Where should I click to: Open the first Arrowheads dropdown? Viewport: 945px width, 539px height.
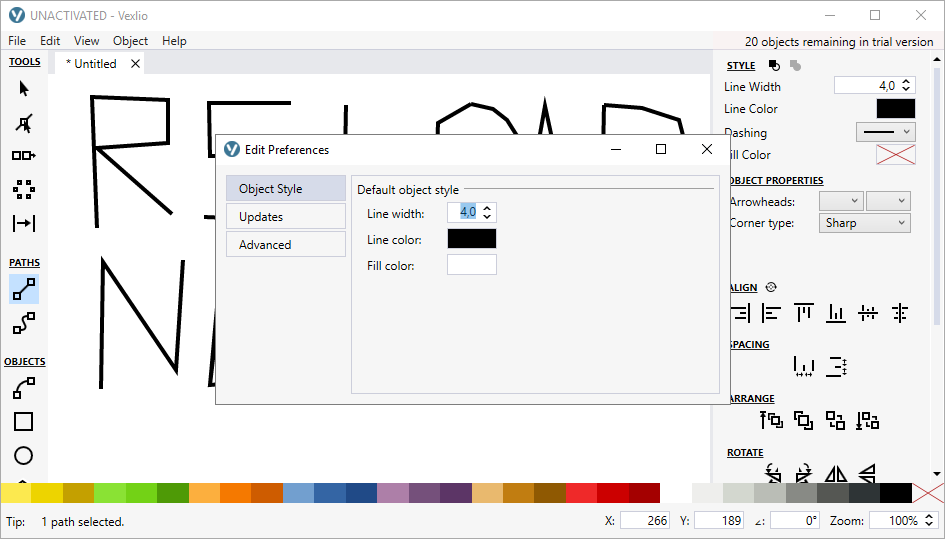tap(841, 201)
